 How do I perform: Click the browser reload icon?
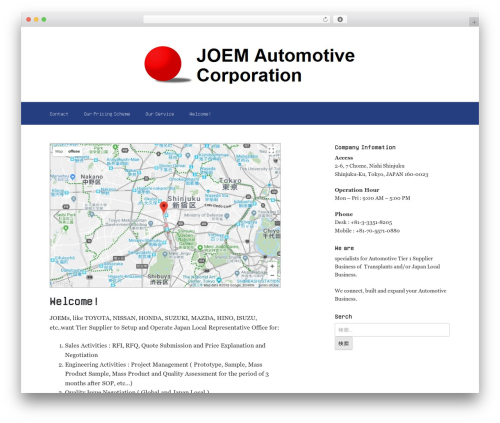coord(325,19)
